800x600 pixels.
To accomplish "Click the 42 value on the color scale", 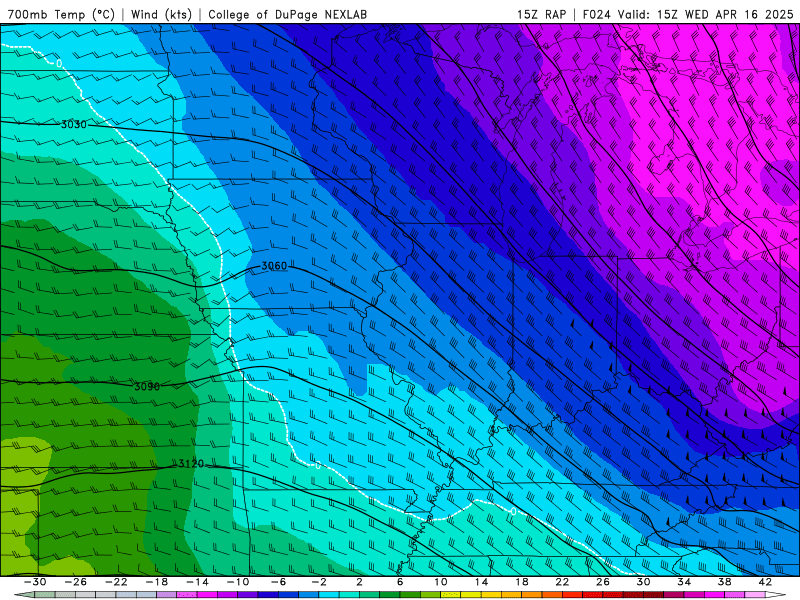I will point(765,582).
